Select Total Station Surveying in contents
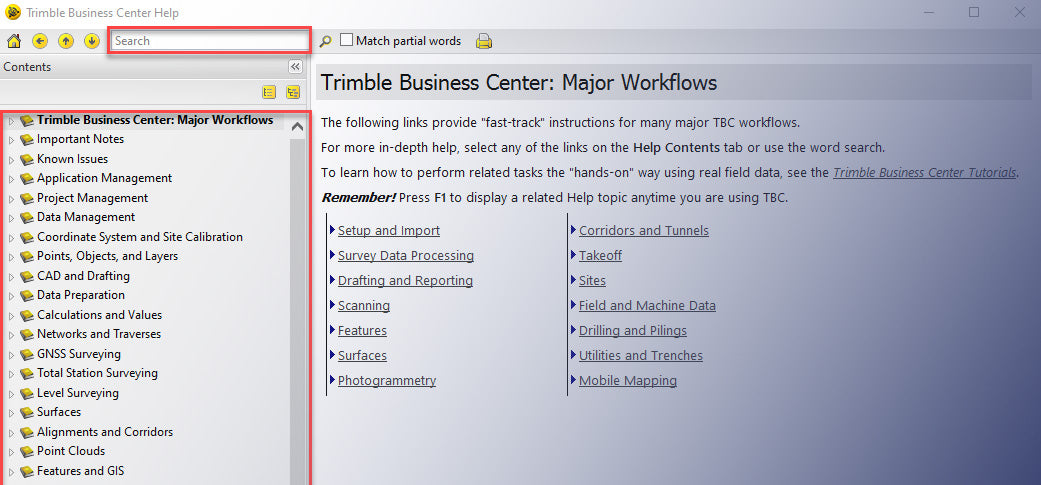This screenshot has width=1041, height=485. (98, 373)
